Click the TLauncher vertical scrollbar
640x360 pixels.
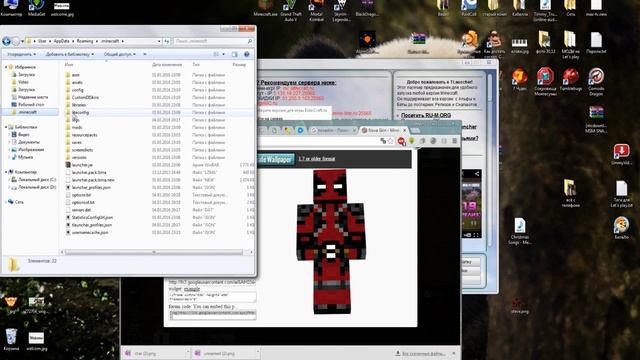pos(491,161)
